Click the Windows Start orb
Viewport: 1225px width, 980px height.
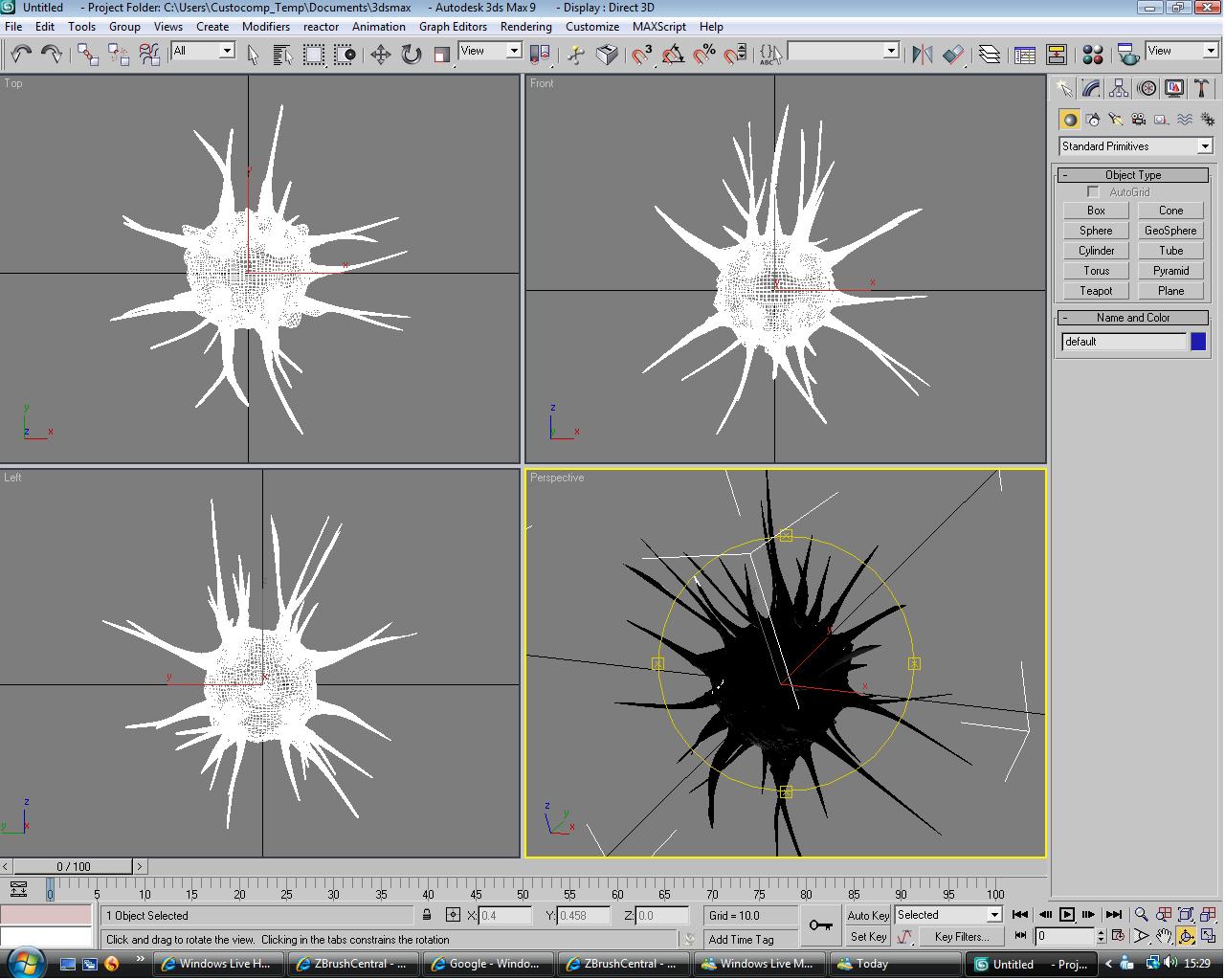tap(26, 962)
